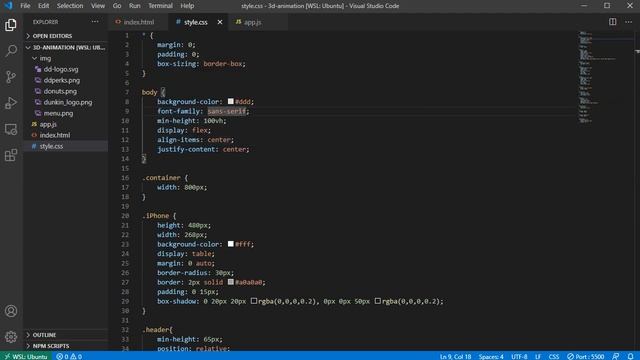Open errors and warnings status item
Screen dimensions: 640x360
[69, 356]
